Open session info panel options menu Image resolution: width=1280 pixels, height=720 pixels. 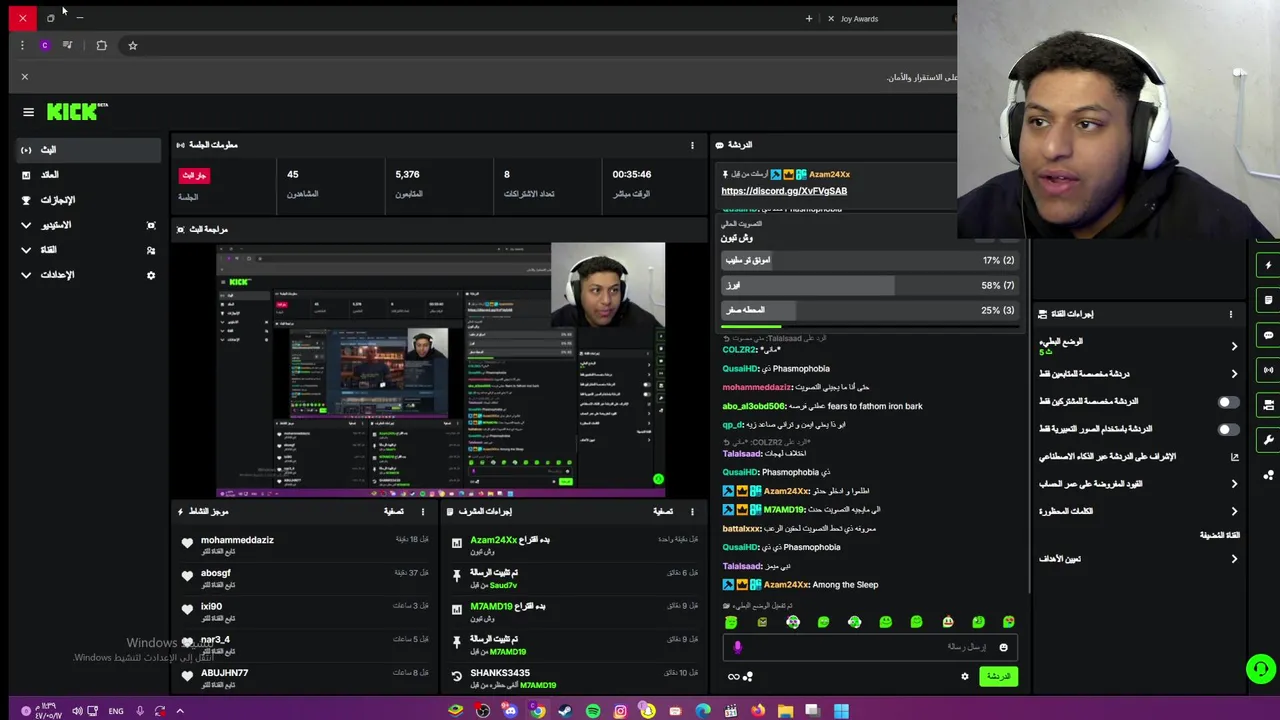(692, 145)
